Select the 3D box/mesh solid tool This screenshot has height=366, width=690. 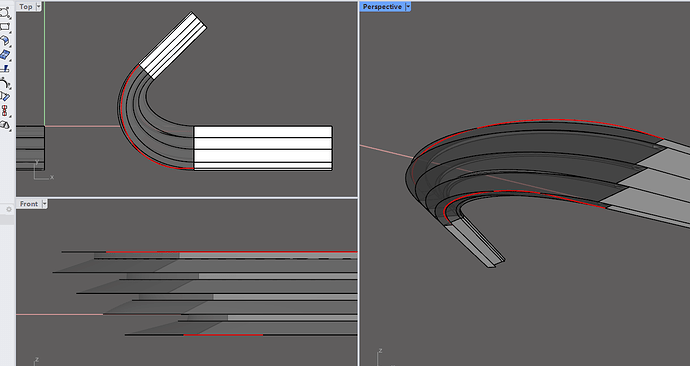(4, 125)
